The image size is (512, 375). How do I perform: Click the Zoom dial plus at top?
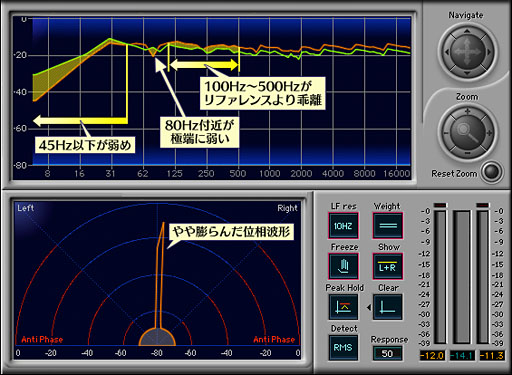point(467,111)
